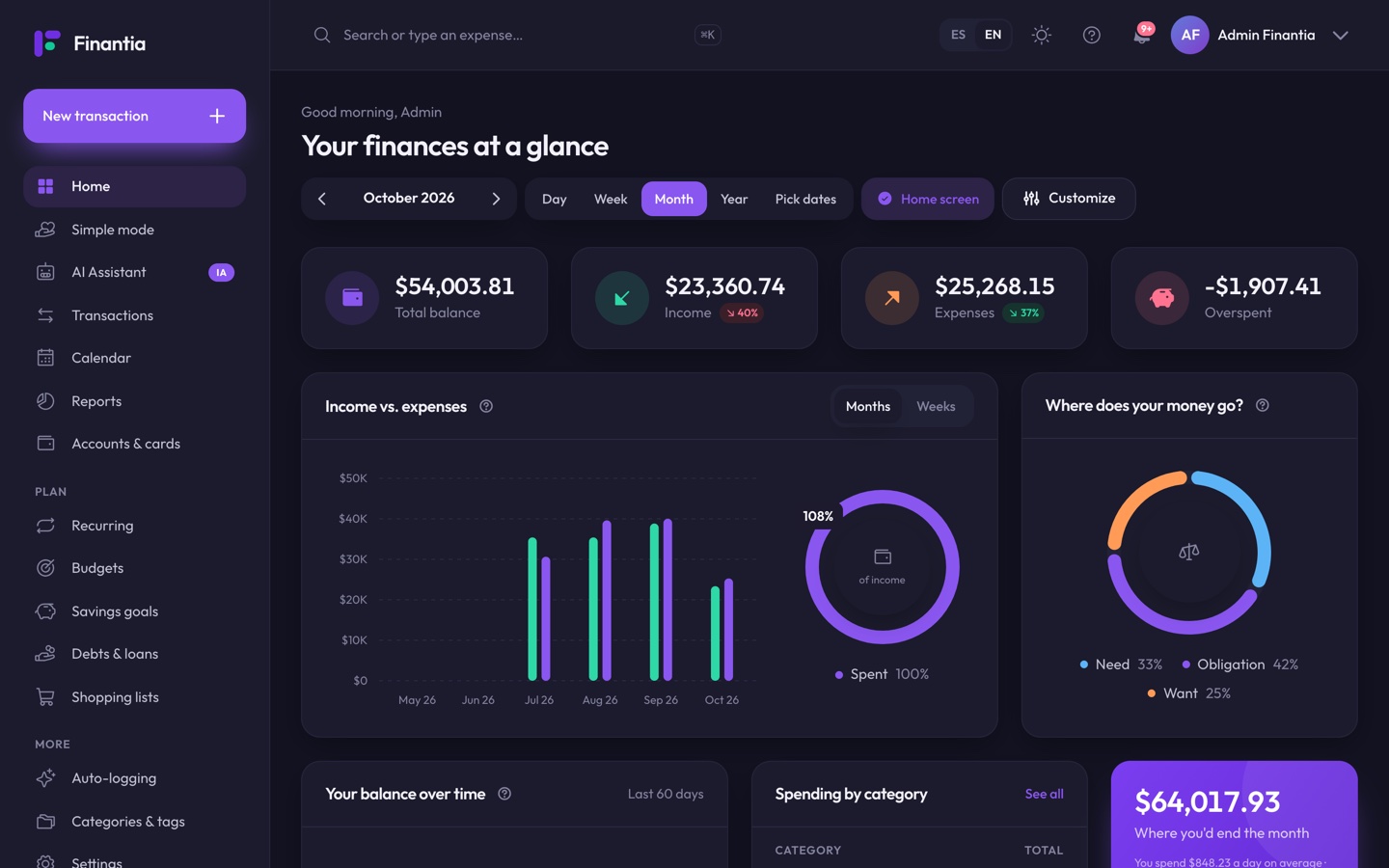
Task: Open Savings goals in the sidebar
Action: coord(134,611)
